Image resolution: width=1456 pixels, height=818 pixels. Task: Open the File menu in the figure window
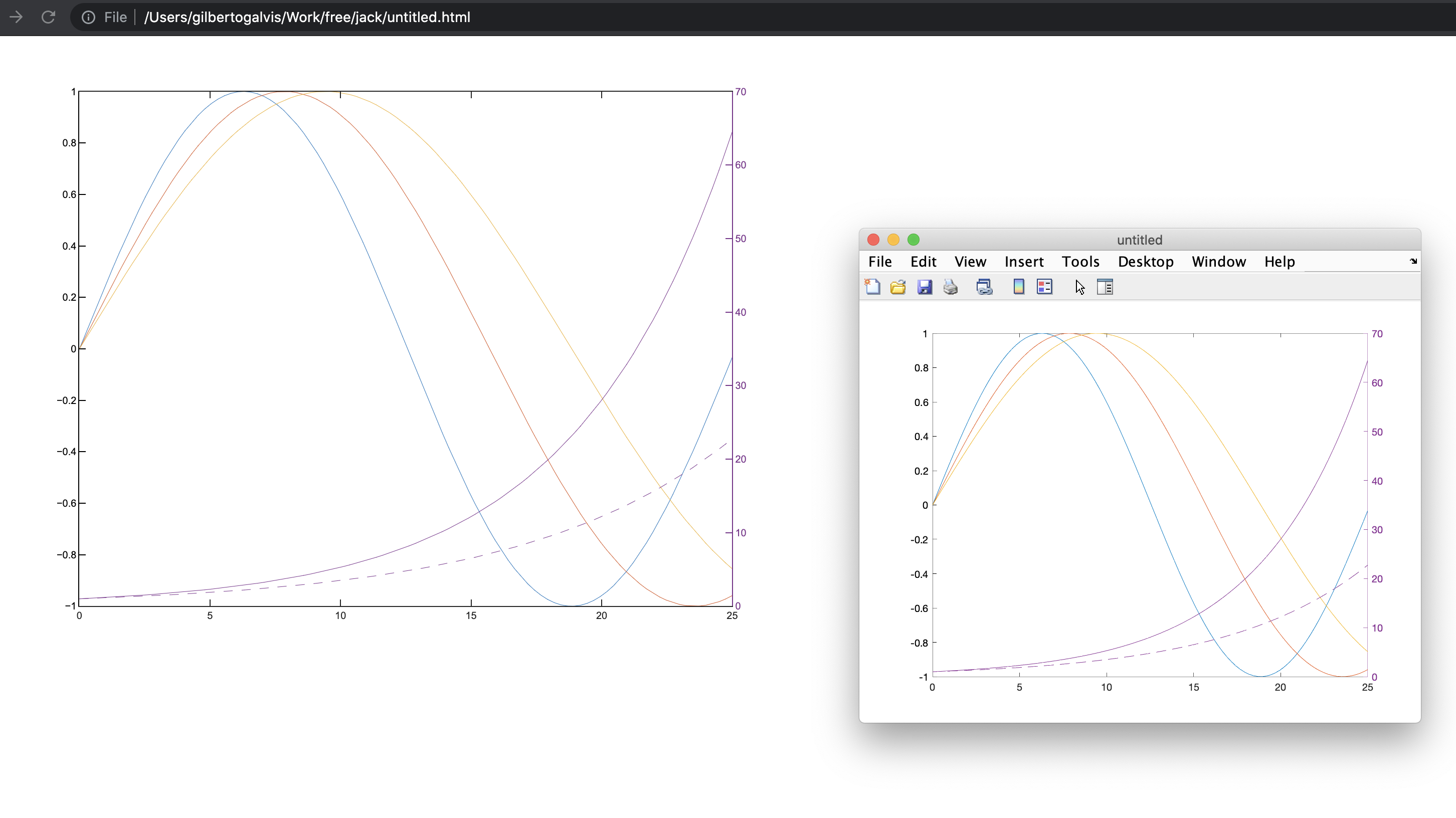(x=880, y=262)
